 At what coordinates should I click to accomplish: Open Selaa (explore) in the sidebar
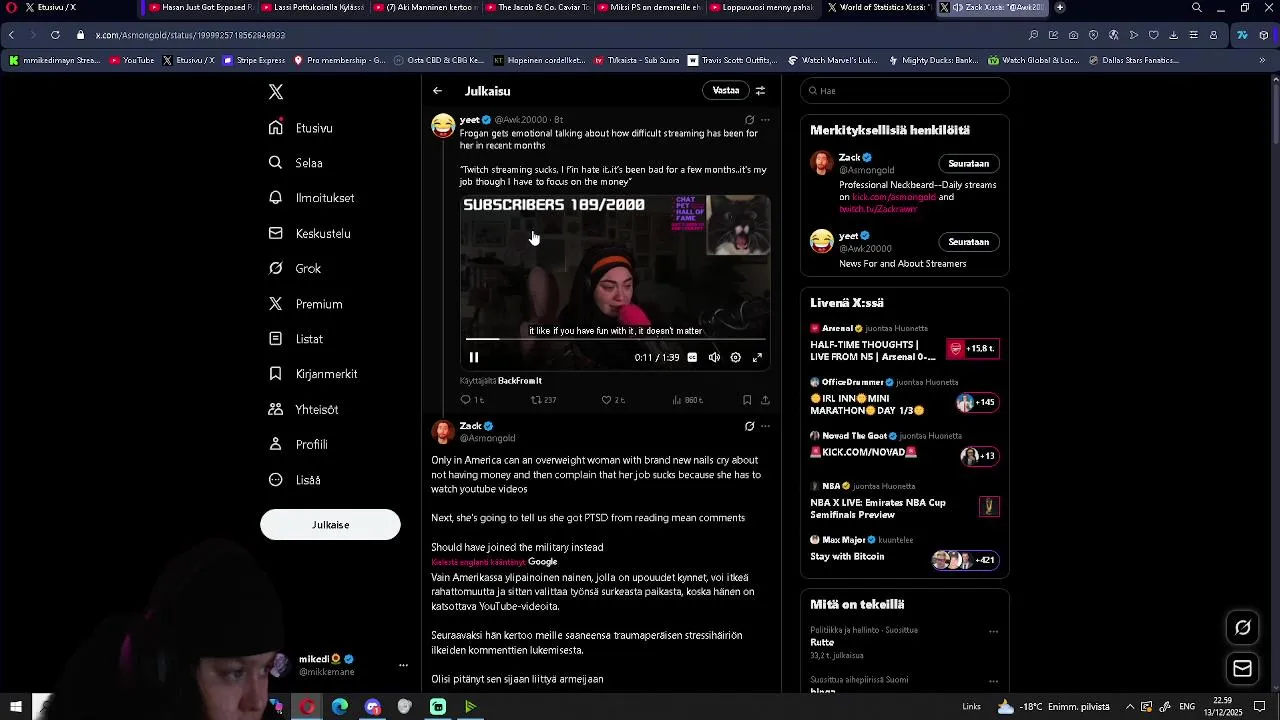click(296, 163)
